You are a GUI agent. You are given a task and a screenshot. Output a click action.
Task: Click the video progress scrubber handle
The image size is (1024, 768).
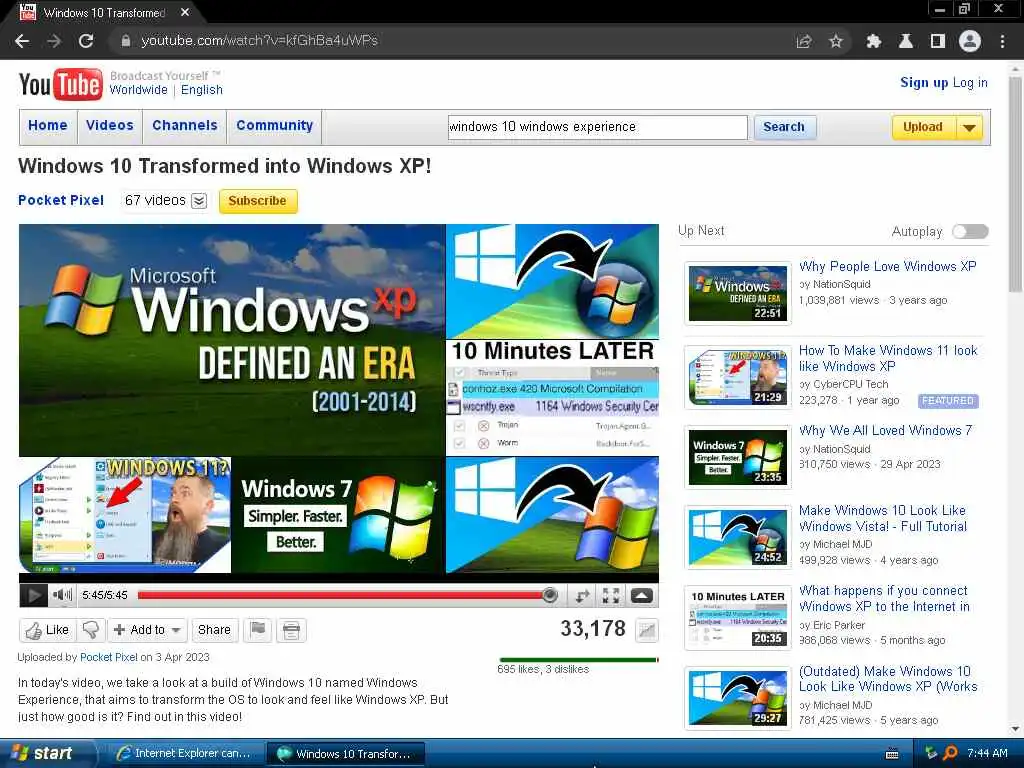point(551,595)
